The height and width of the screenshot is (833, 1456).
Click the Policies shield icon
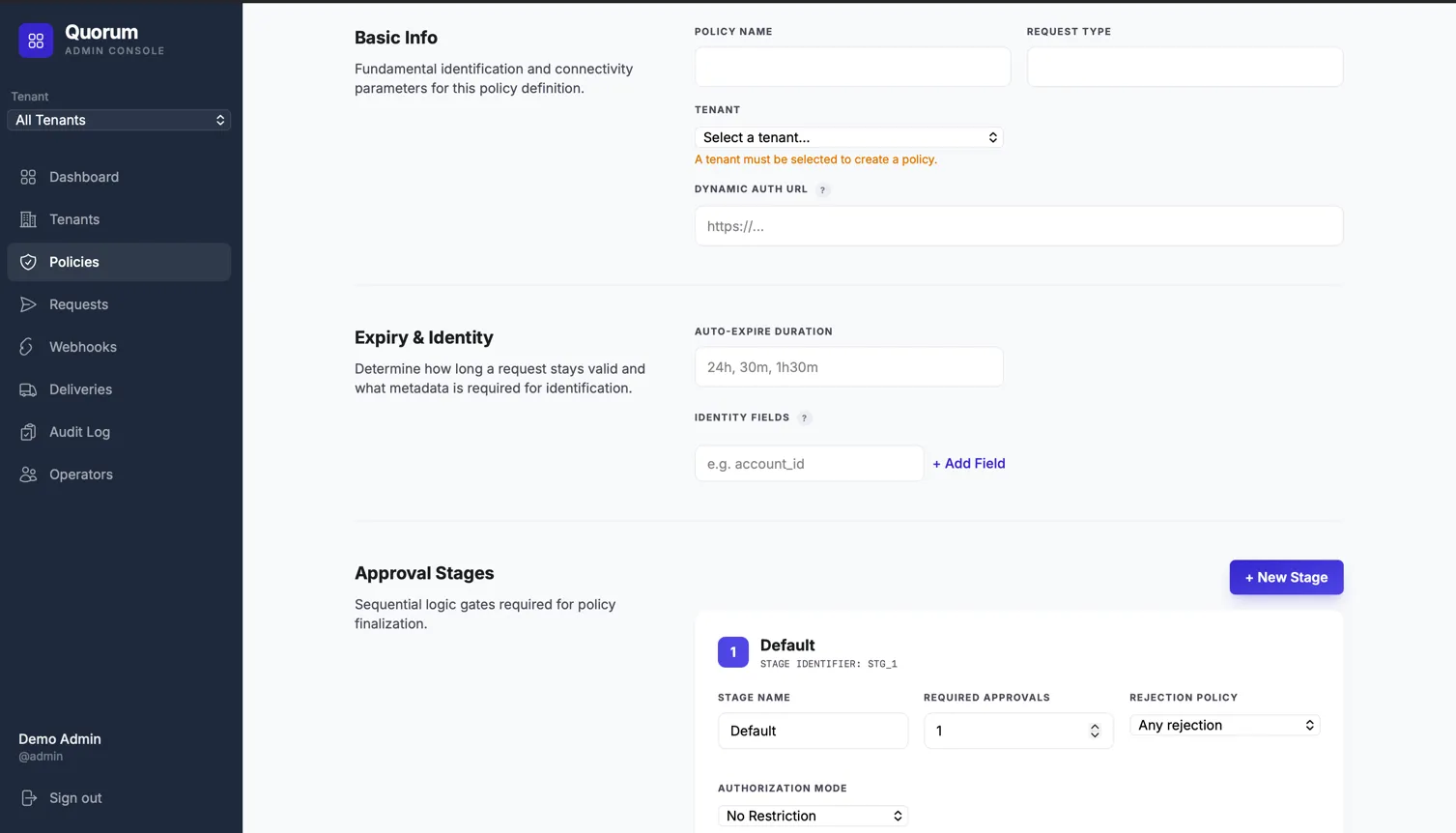pos(28,262)
